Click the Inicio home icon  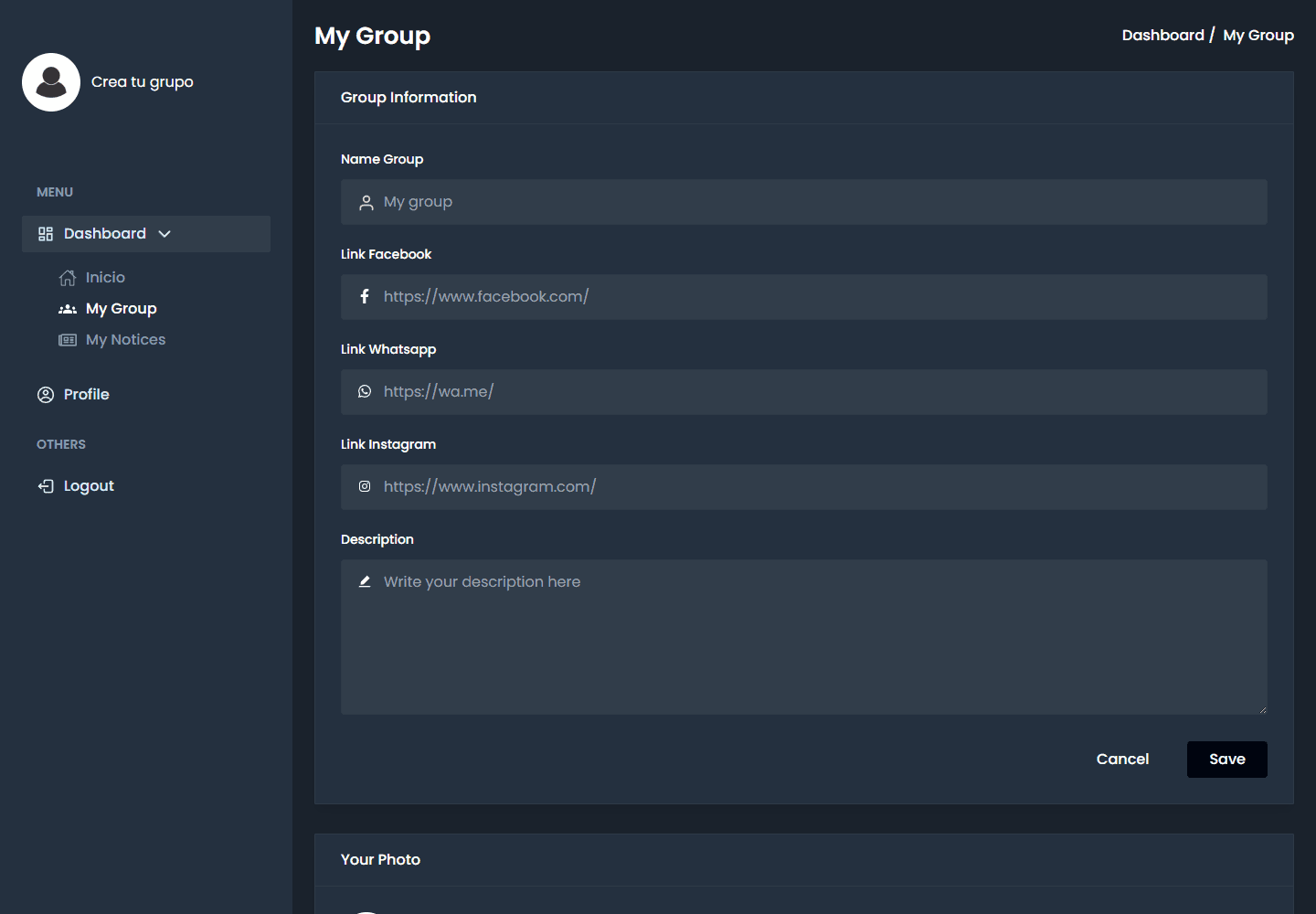[68, 278]
